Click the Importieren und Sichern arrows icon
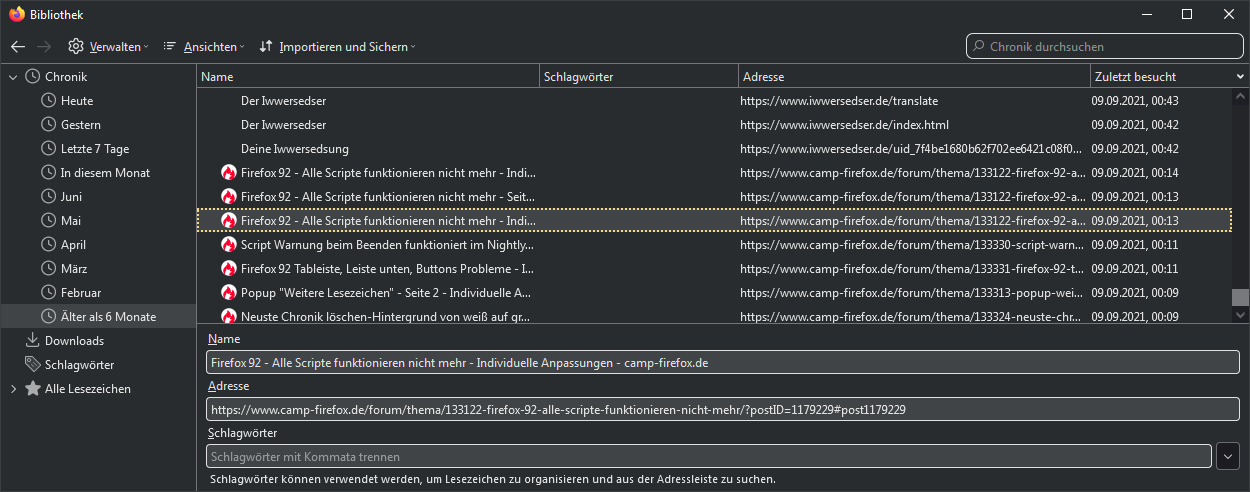Image resolution: width=1250 pixels, height=492 pixels. pyautogui.click(x=266, y=47)
